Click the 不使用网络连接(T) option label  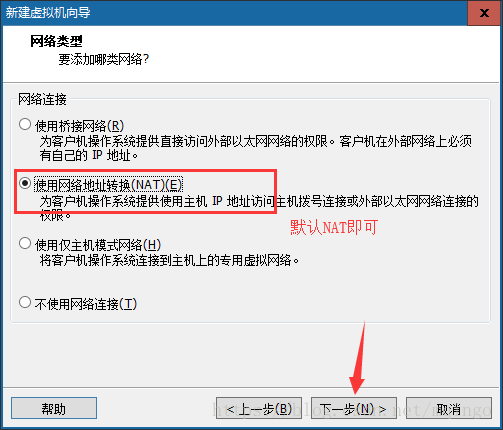click(86, 304)
